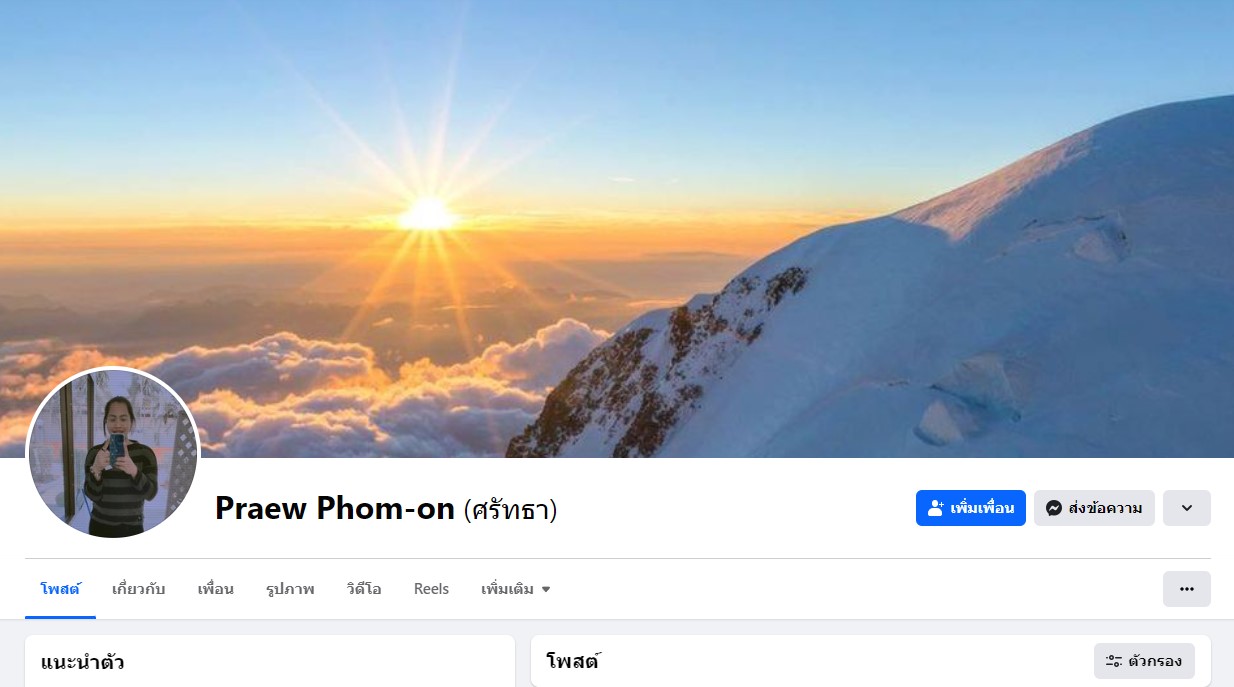Click the แนะนำตัว section heading

[x=83, y=662]
